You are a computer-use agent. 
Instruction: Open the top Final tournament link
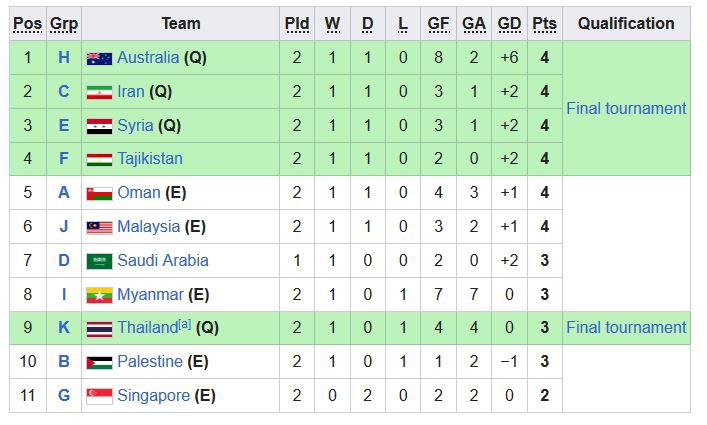click(626, 108)
